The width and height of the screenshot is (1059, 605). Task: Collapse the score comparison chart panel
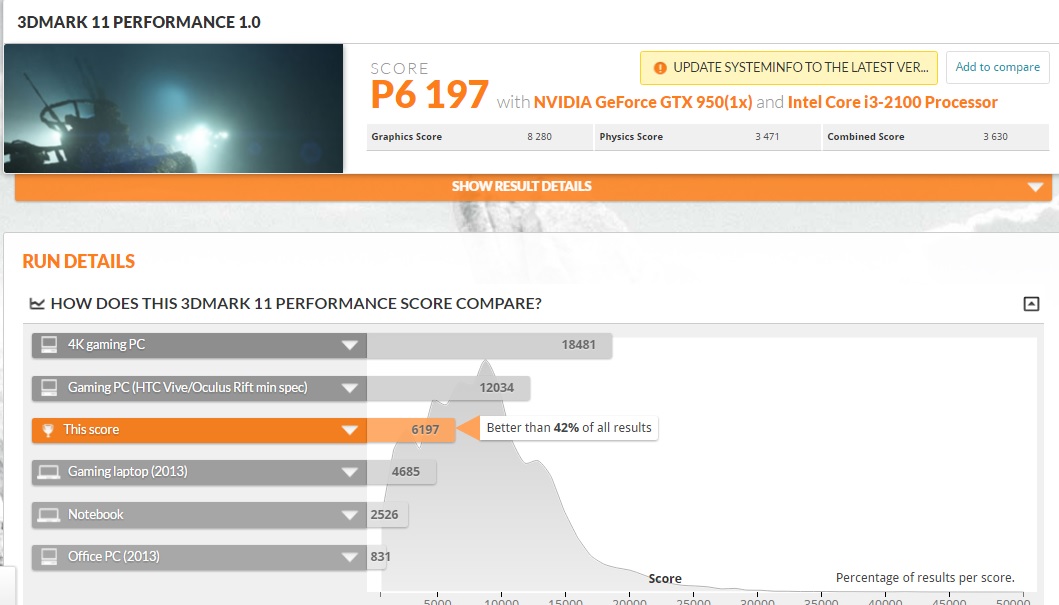(x=1032, y=302)
